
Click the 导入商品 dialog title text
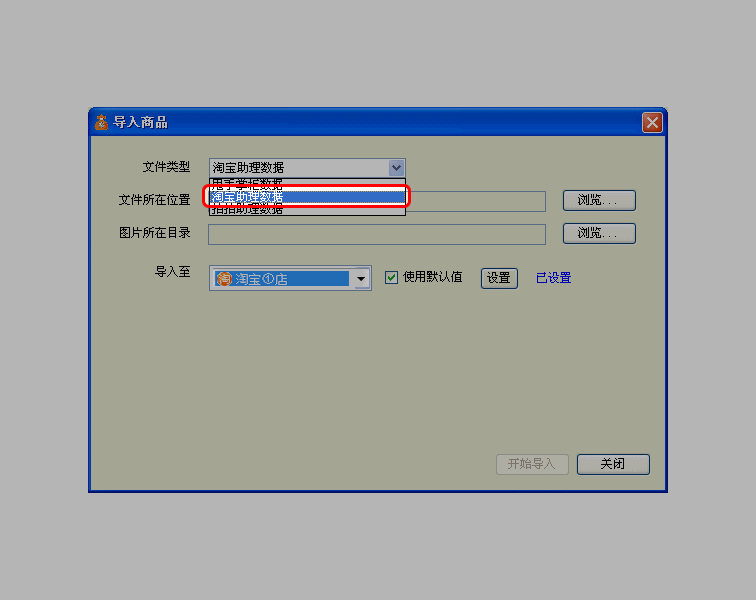click(x=140, y=123)
